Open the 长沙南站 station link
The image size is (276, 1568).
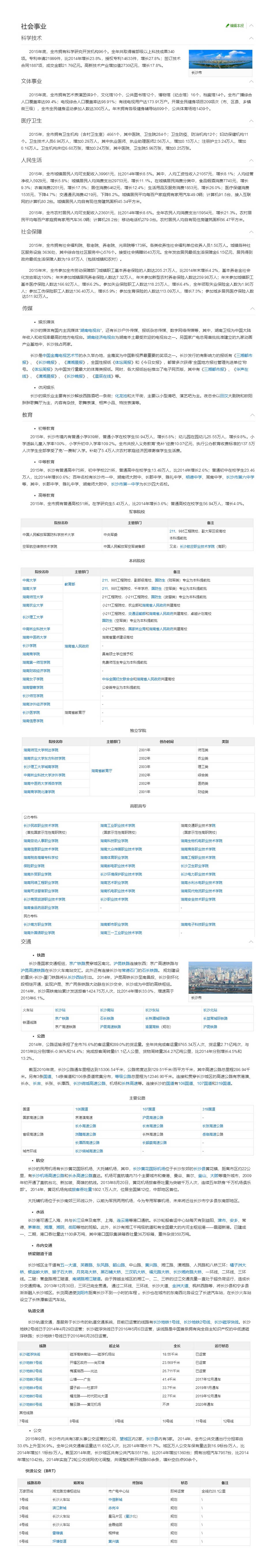tap(107, 1010)
